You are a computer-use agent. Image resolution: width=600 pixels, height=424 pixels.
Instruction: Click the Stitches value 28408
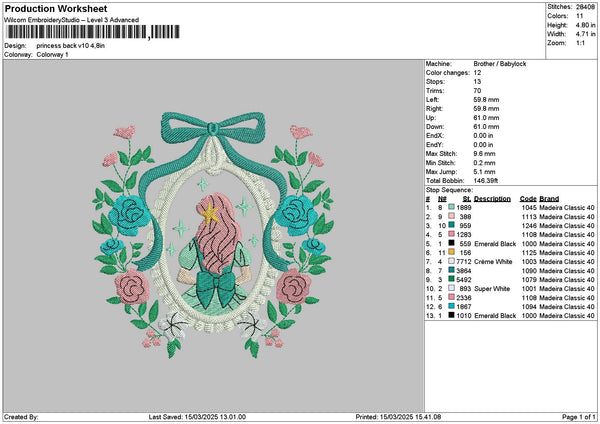585,7
